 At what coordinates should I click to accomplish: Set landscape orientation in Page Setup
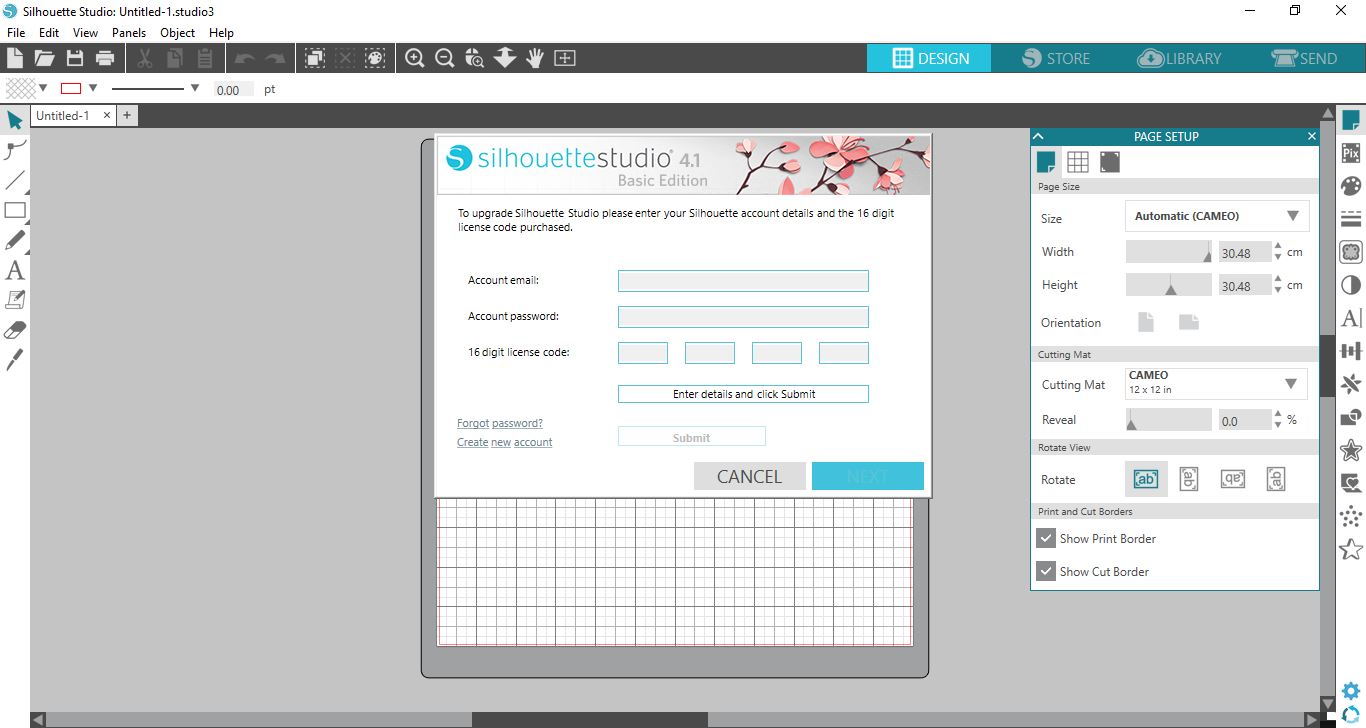pos(1189,322)
